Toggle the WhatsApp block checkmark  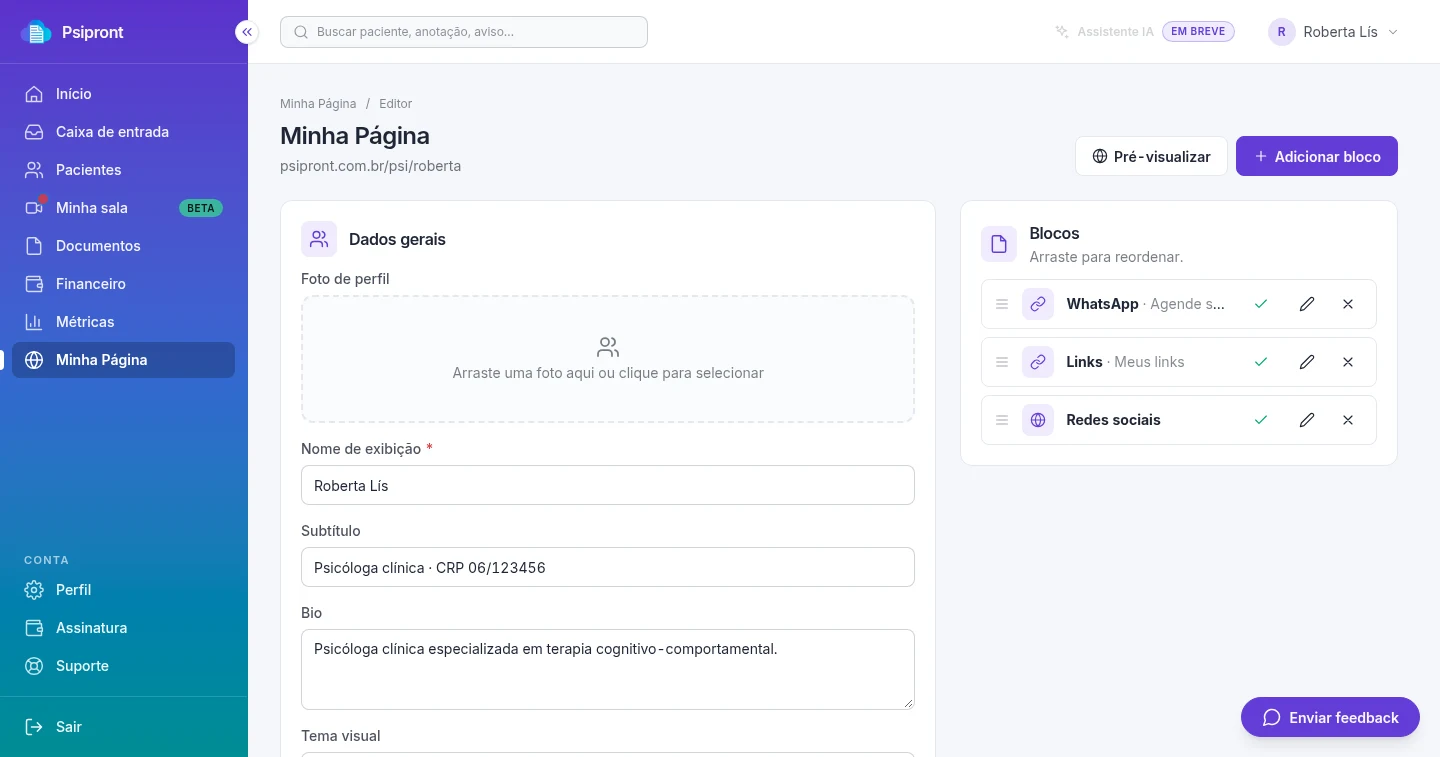[x=1261, y=304]
